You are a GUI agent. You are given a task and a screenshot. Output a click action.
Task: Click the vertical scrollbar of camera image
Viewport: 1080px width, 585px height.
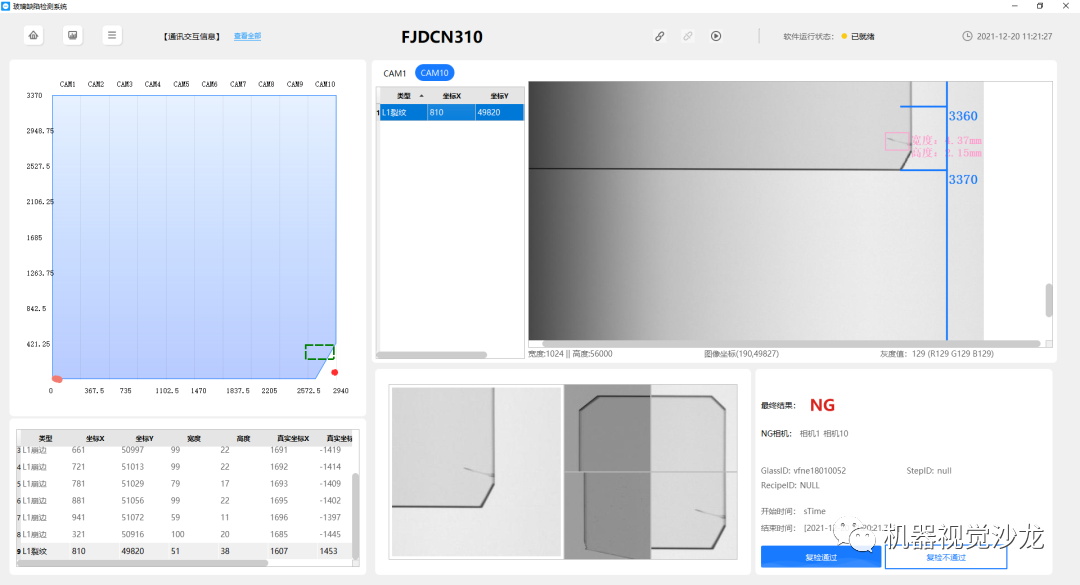click(x=1049, y=300)
